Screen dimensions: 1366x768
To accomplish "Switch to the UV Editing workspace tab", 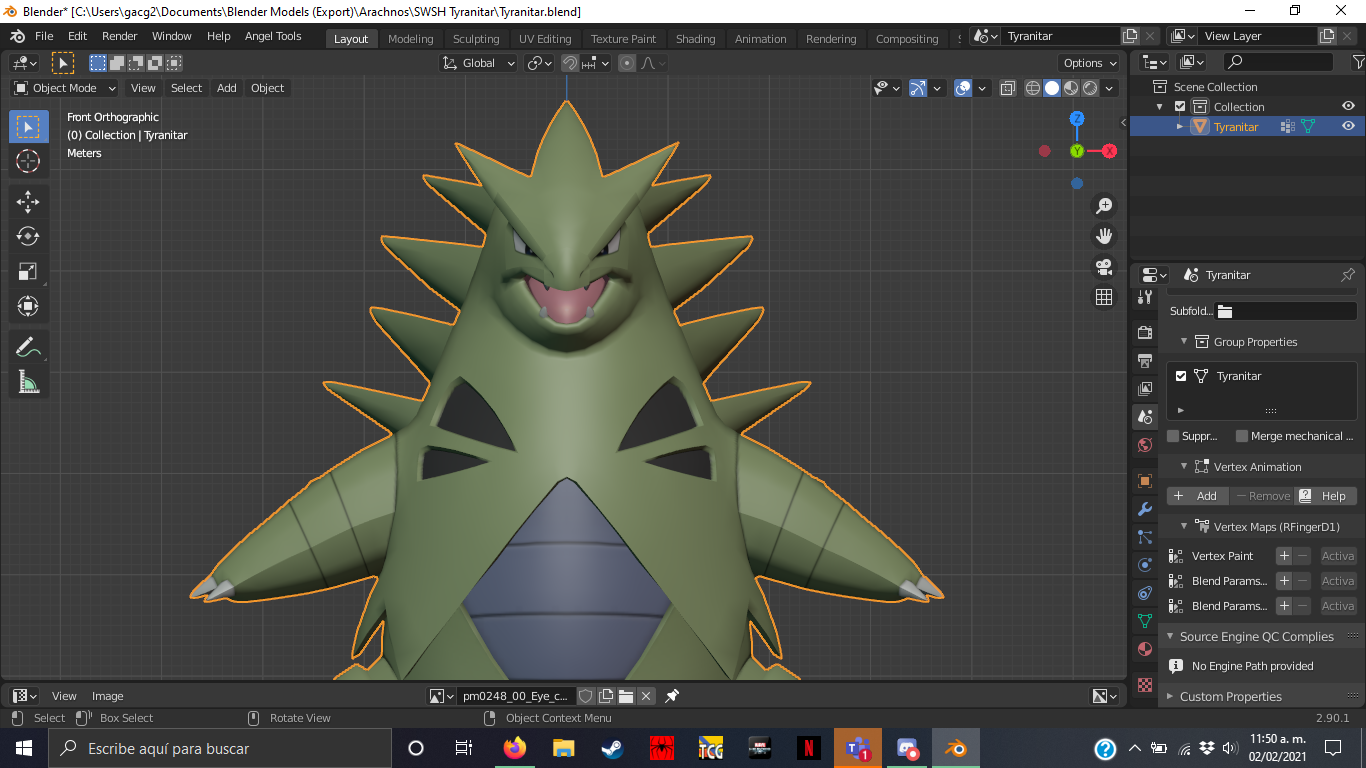I will coord(545,39).
